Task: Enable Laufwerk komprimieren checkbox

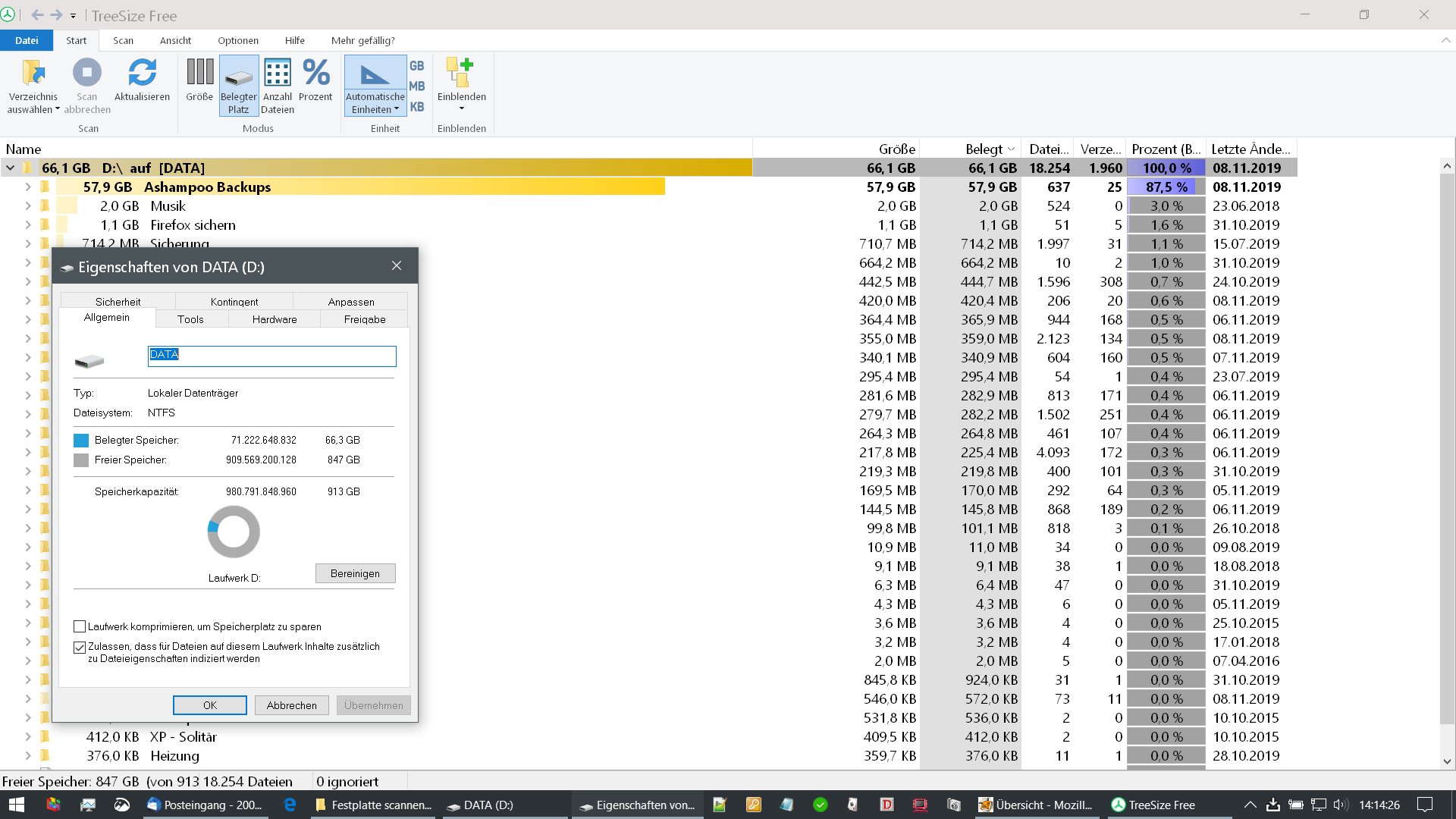Action: 80,626
